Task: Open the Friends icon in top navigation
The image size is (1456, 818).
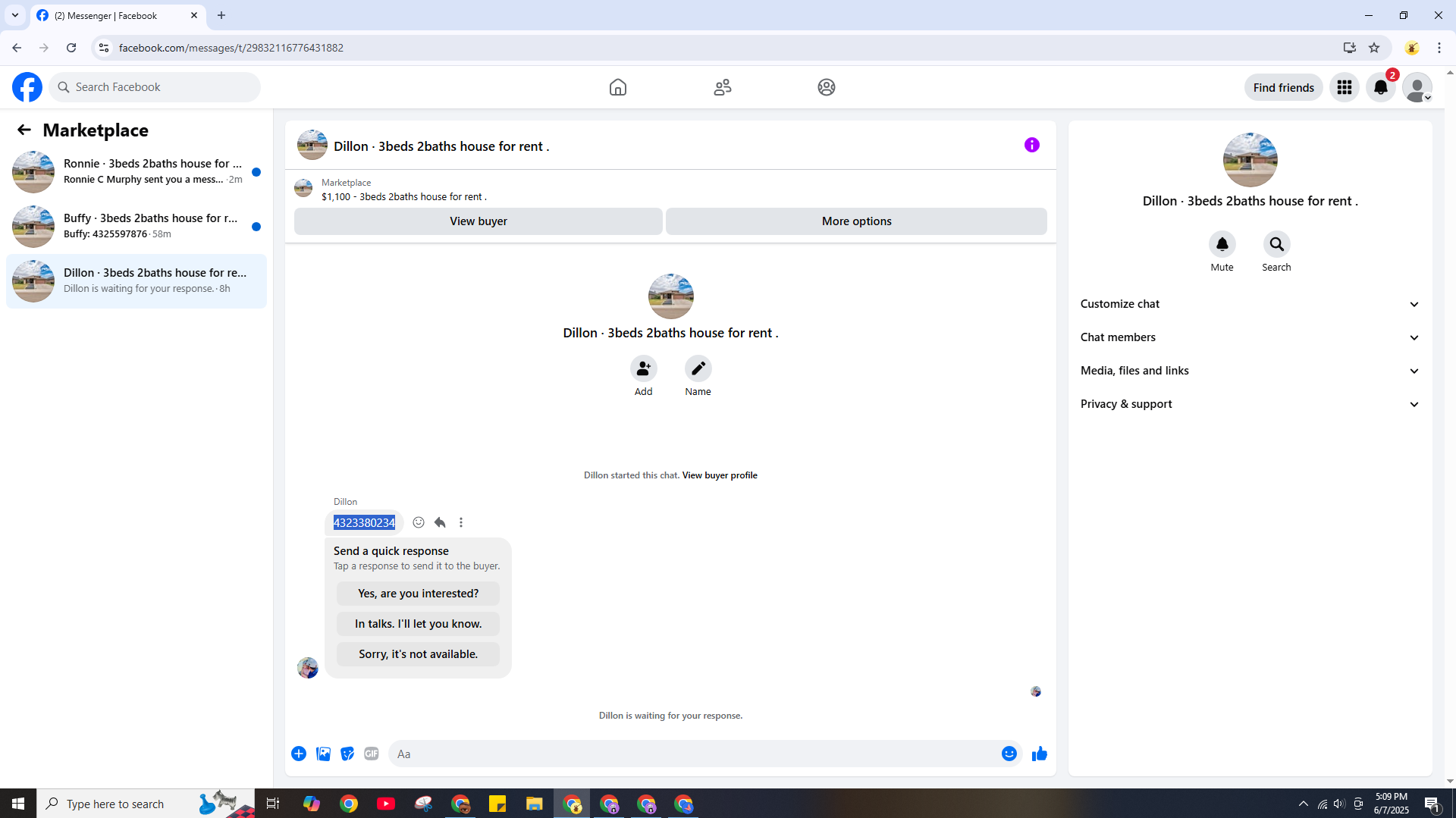Action: 723,87
